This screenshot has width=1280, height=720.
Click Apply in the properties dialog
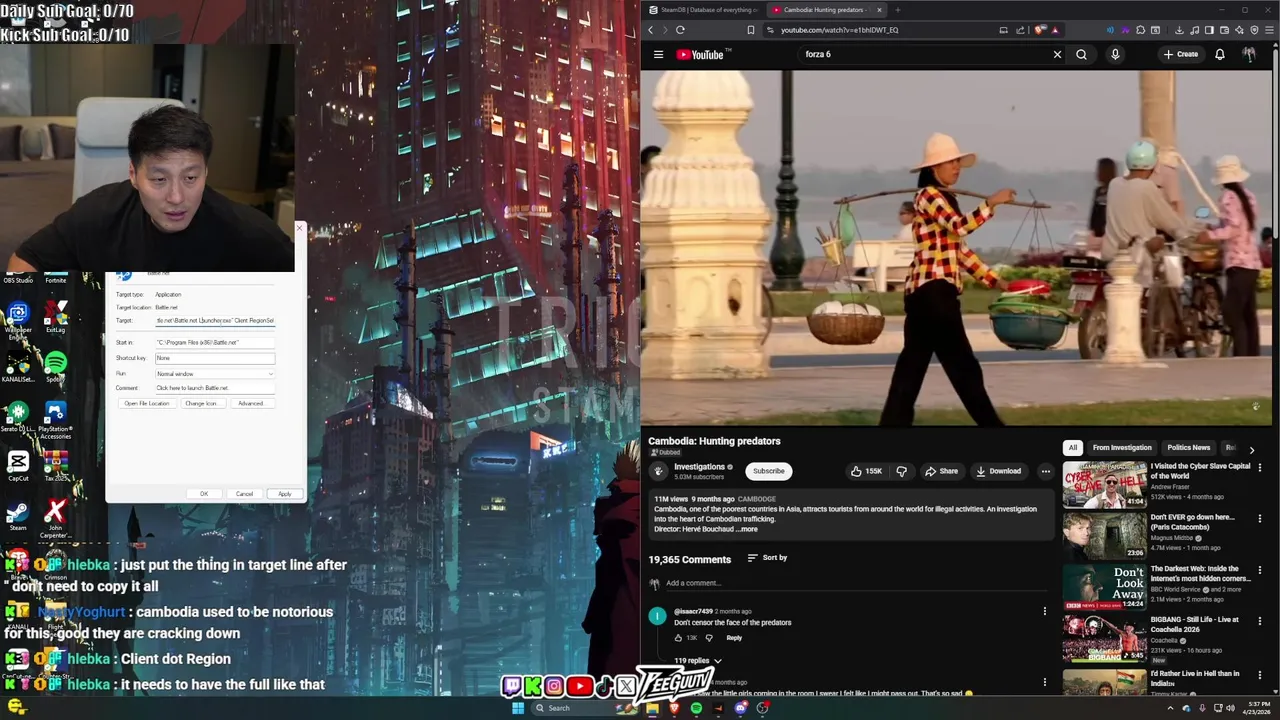(285, 494)
